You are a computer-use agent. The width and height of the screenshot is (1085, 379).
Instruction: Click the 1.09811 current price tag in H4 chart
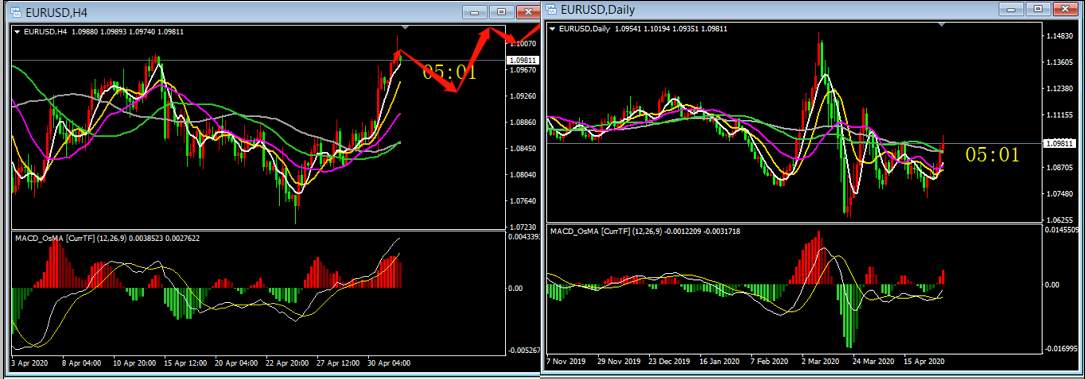click(x=524, y=60)
